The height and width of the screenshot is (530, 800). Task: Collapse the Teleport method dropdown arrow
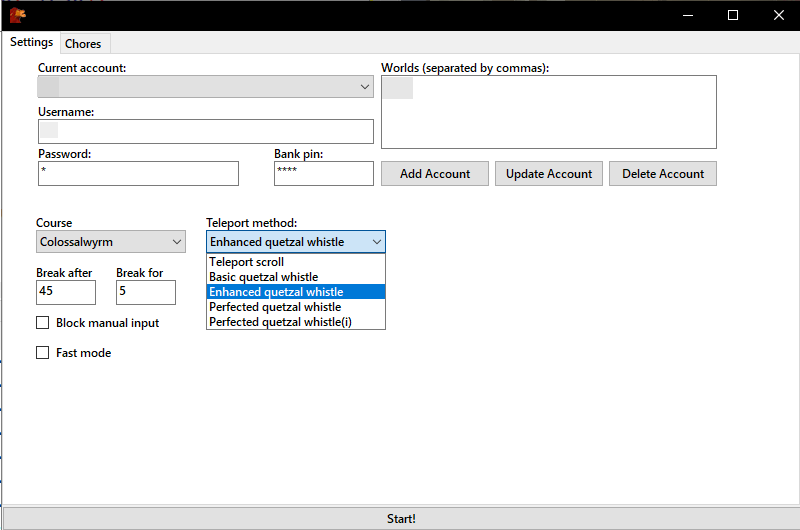tap(377, 242)
